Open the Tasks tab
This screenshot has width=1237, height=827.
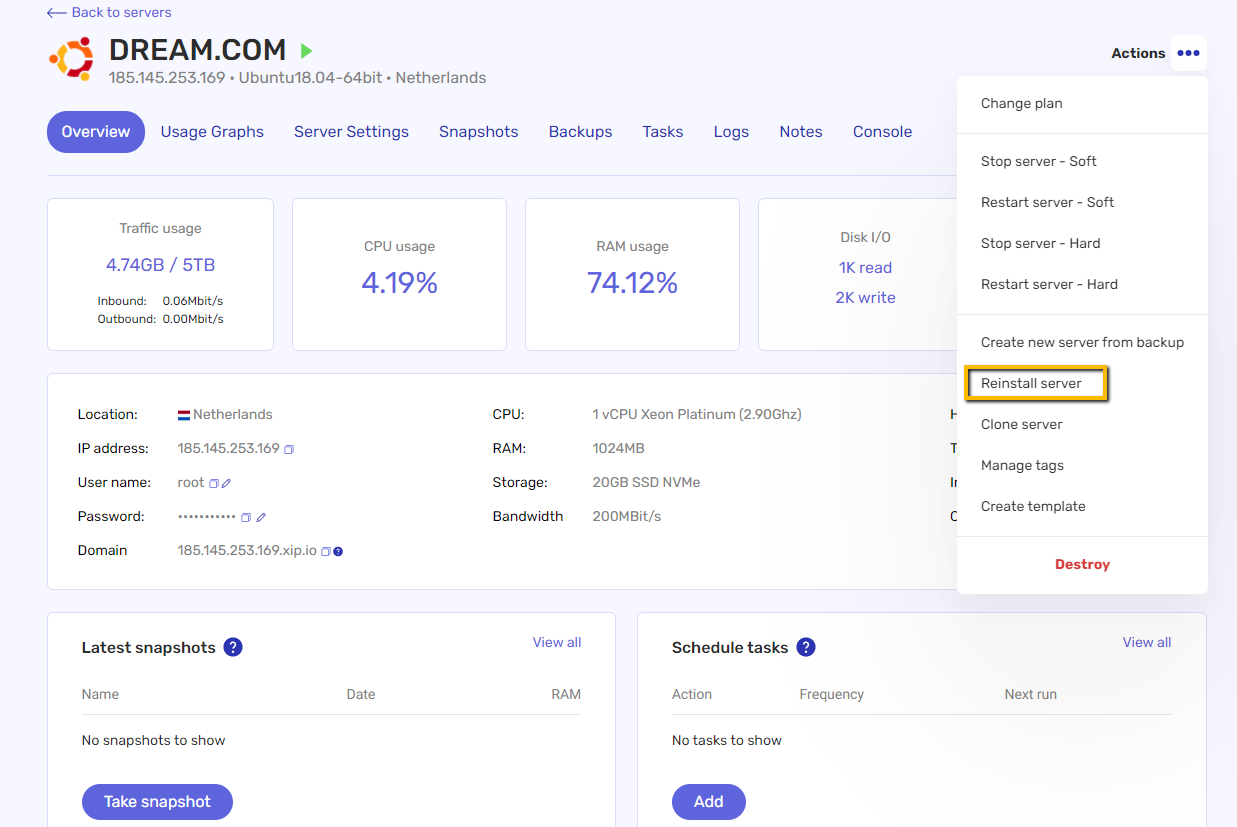[663, 132]
